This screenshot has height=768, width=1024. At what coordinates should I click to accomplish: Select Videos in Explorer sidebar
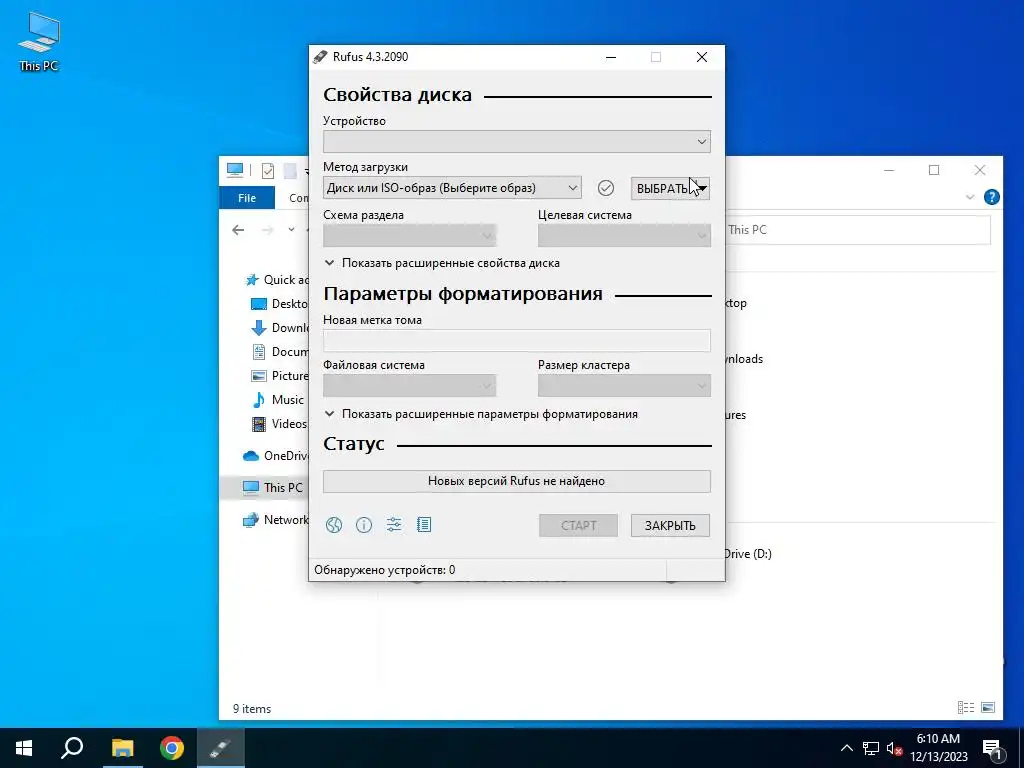[280, 424]
